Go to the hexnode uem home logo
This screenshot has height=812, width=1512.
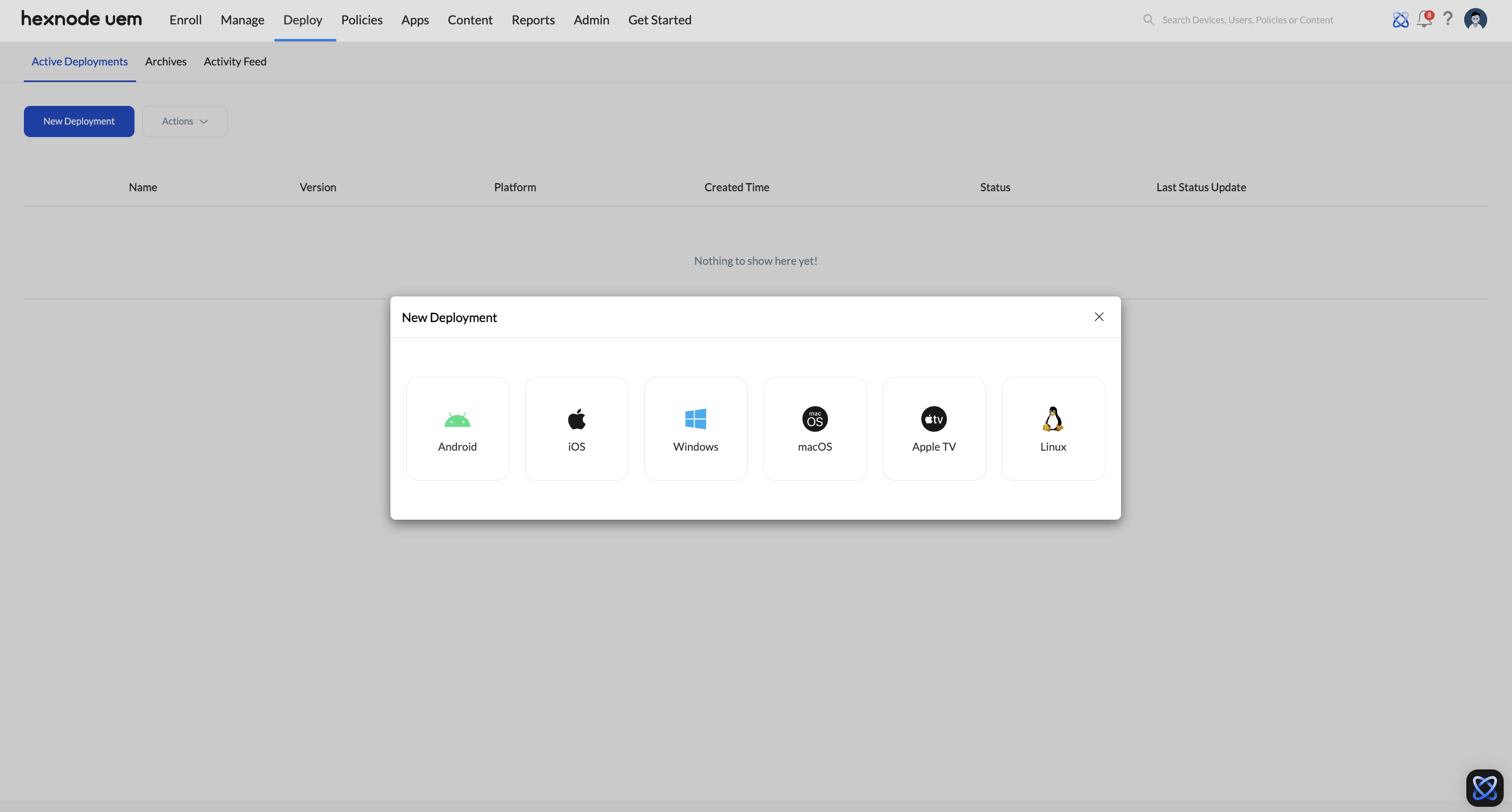click(x=82, y=19)
